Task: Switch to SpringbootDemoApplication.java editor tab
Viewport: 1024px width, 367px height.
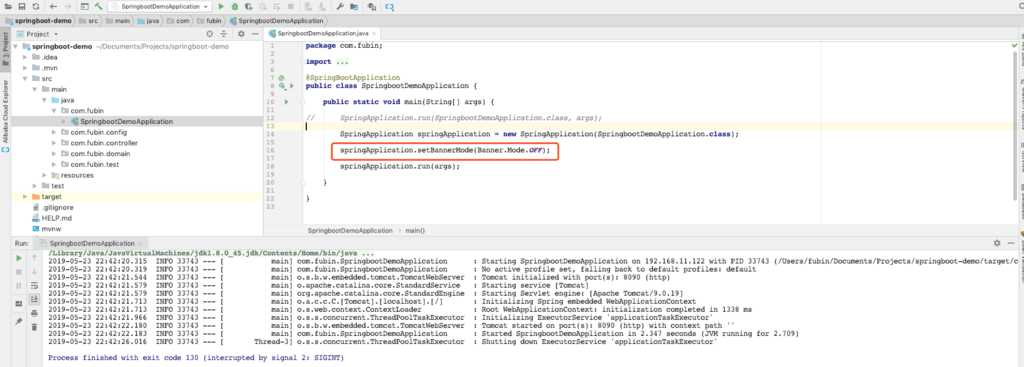Action: [x=323, y=33]
